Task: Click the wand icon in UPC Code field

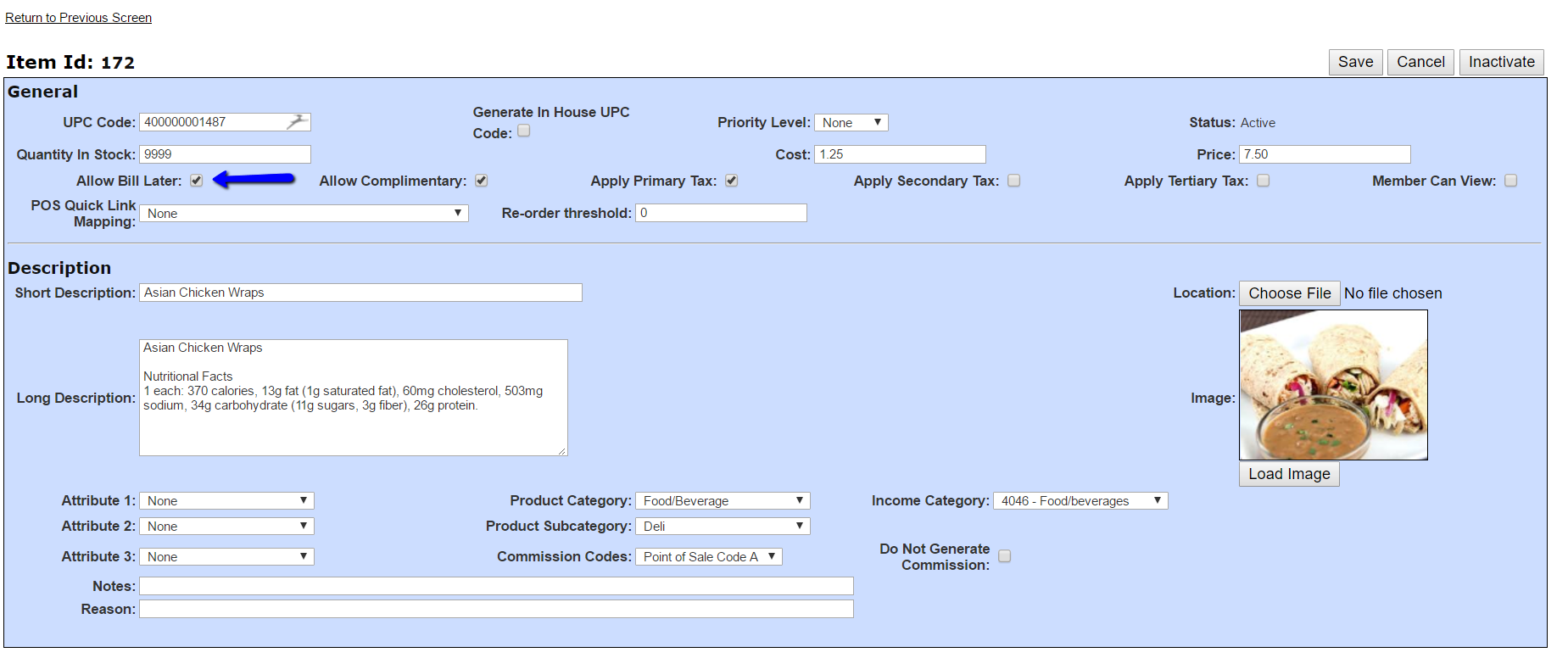Action: point(296,122)
